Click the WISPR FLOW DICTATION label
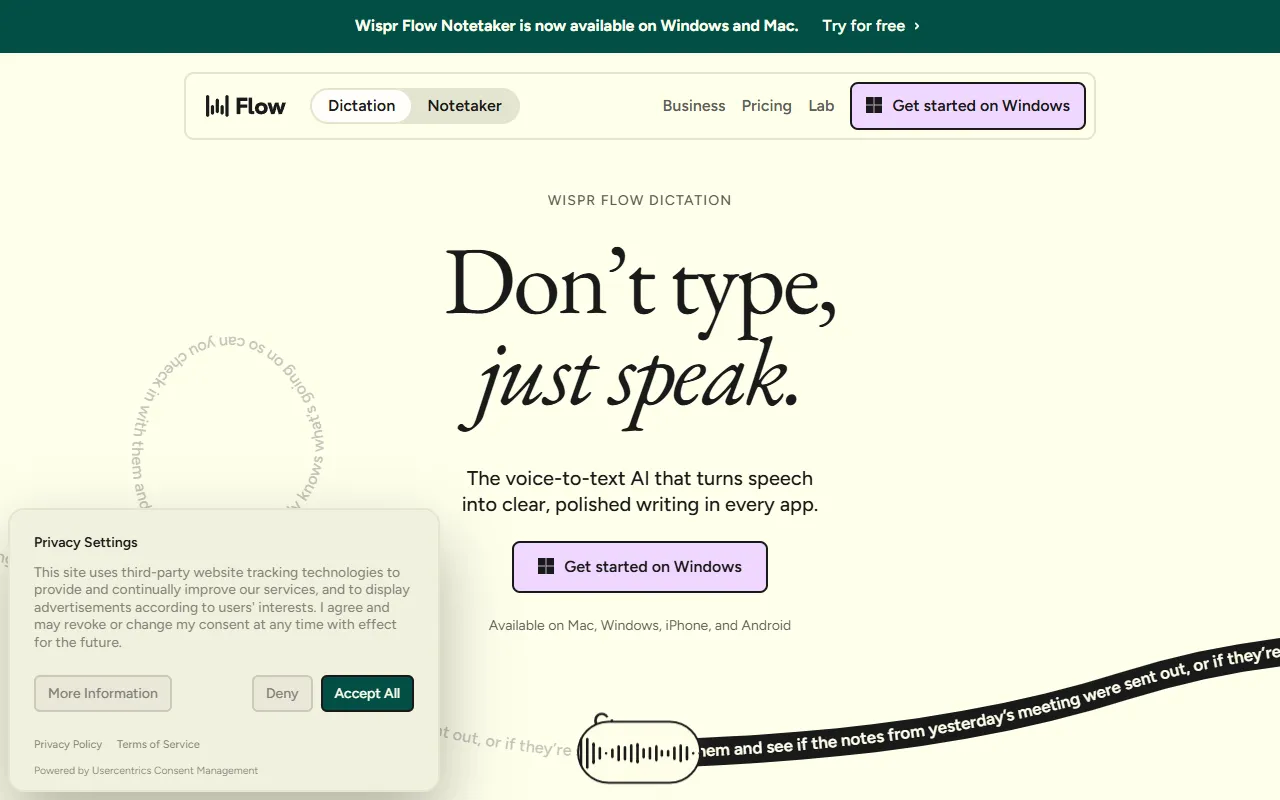Image resolution: width=1280 pixels, height=800 pixels. pyautogui.click(x=640, y=200)
